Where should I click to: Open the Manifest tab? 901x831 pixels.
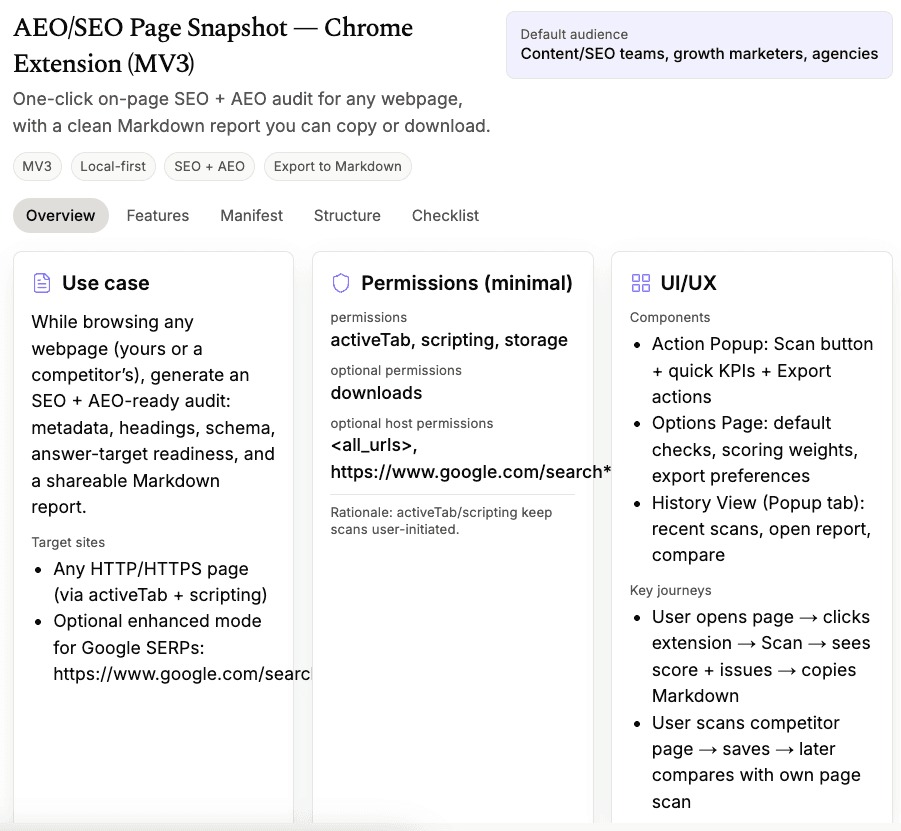(x=252, y=216)
